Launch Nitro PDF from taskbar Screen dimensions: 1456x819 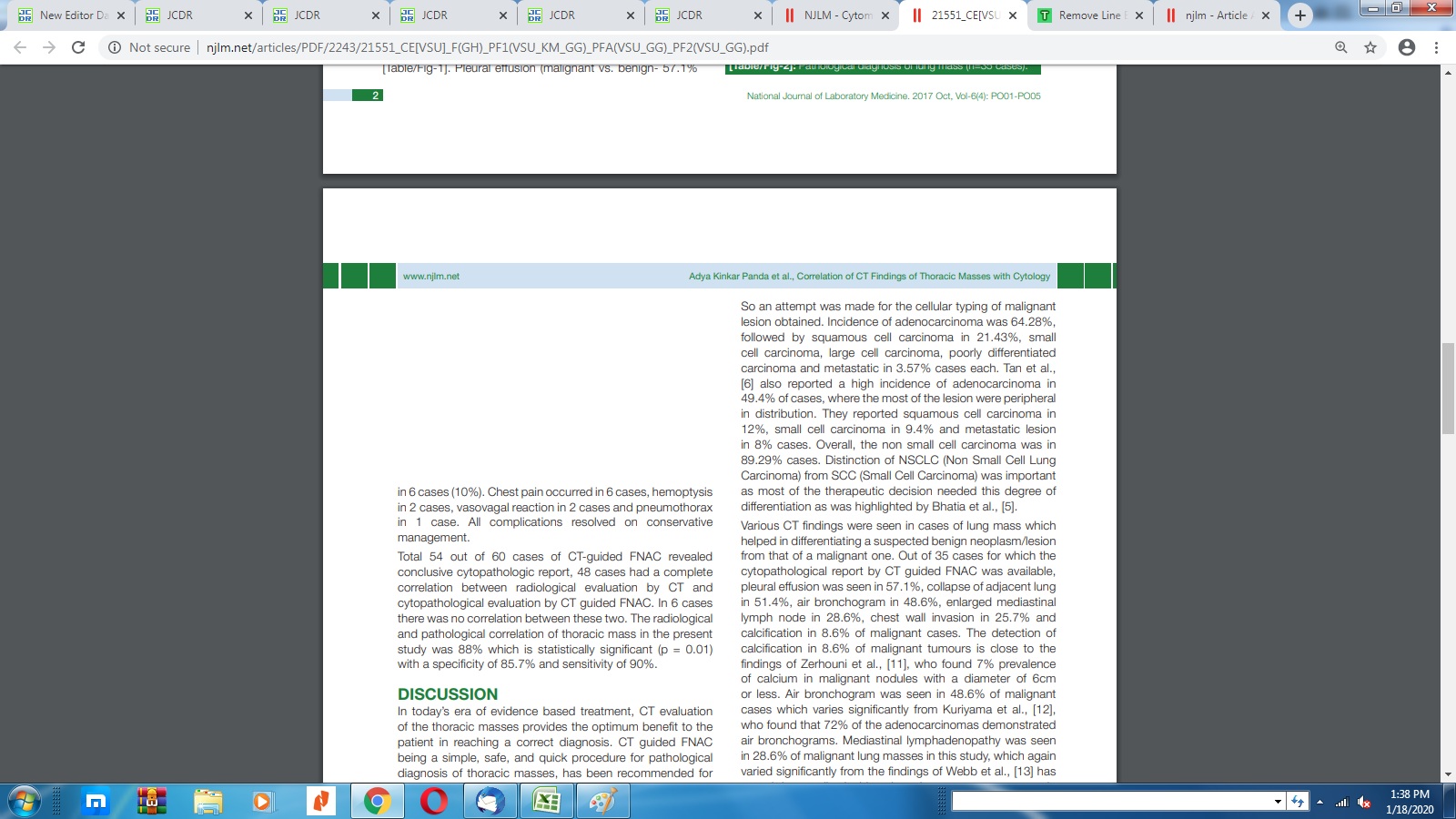pos(319,802)
